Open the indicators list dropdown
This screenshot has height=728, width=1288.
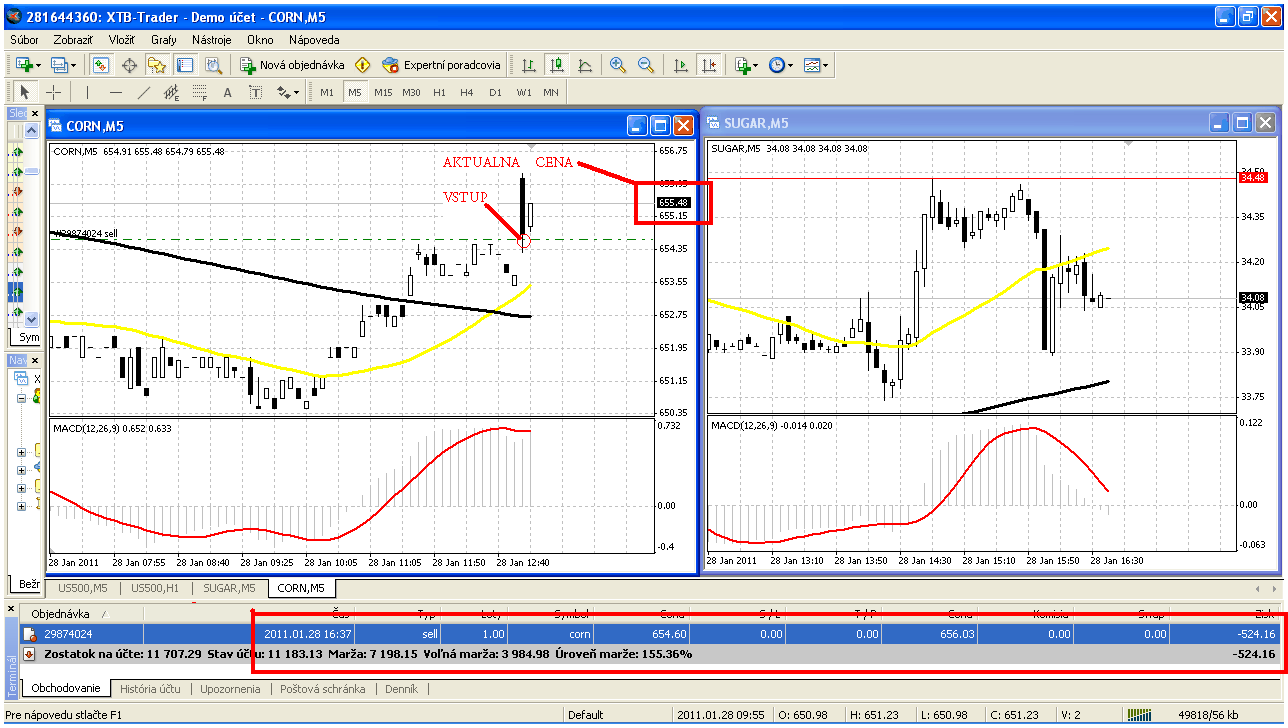(746, 65)
